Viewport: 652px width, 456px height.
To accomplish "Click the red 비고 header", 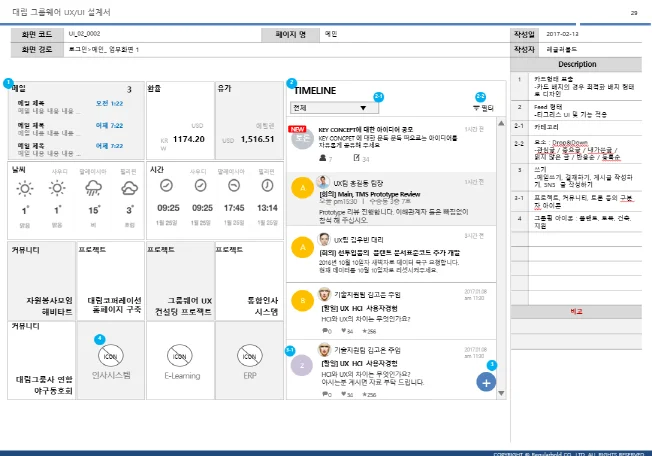I will coord(576,311).
